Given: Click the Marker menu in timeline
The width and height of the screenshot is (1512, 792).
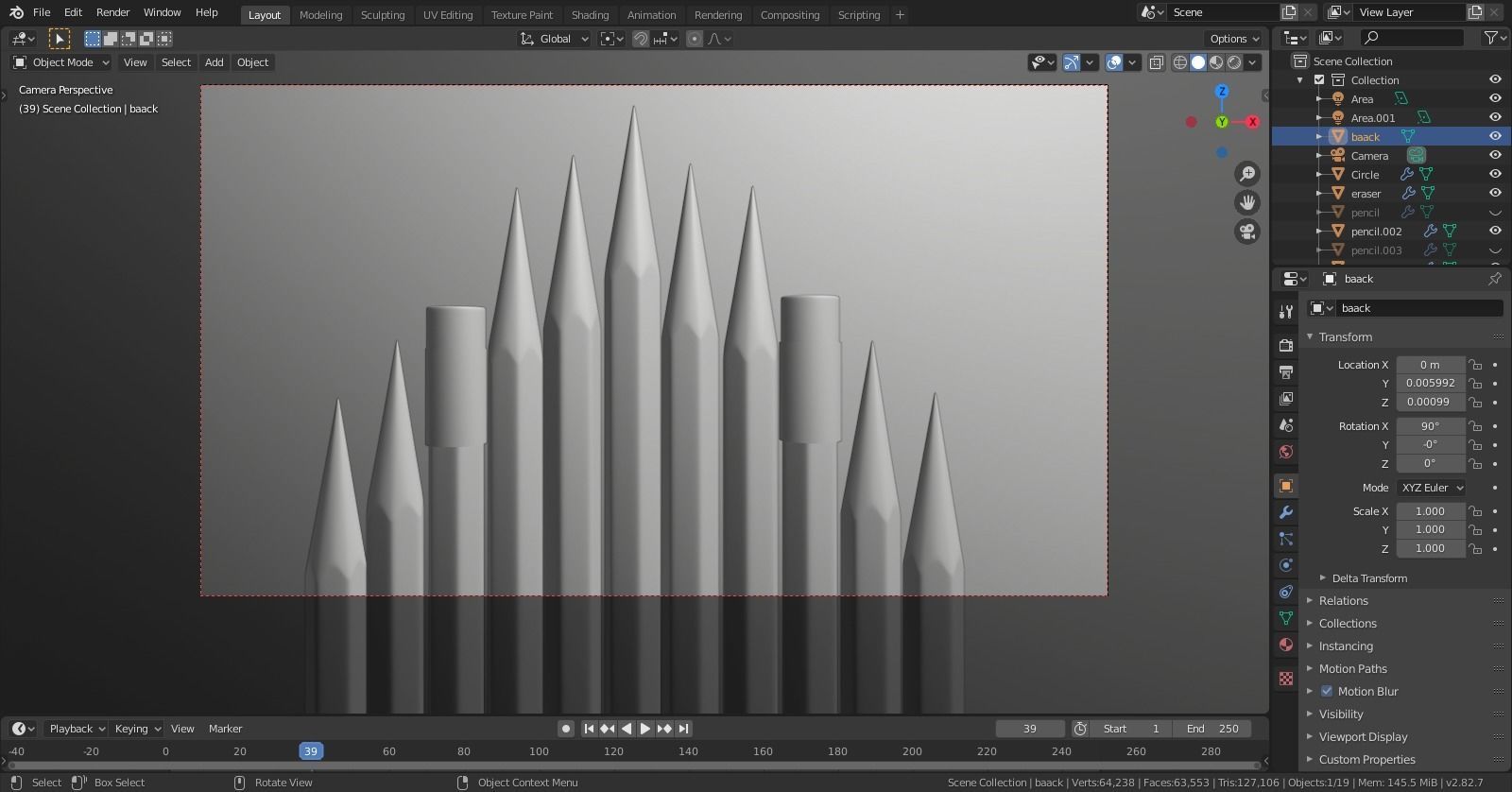Looking at the screenshot, I should [225, 729].
